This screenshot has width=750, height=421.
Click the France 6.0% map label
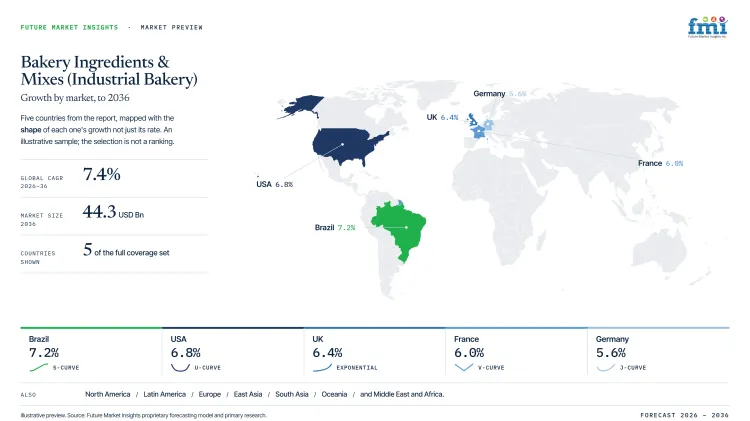(660, 163)
